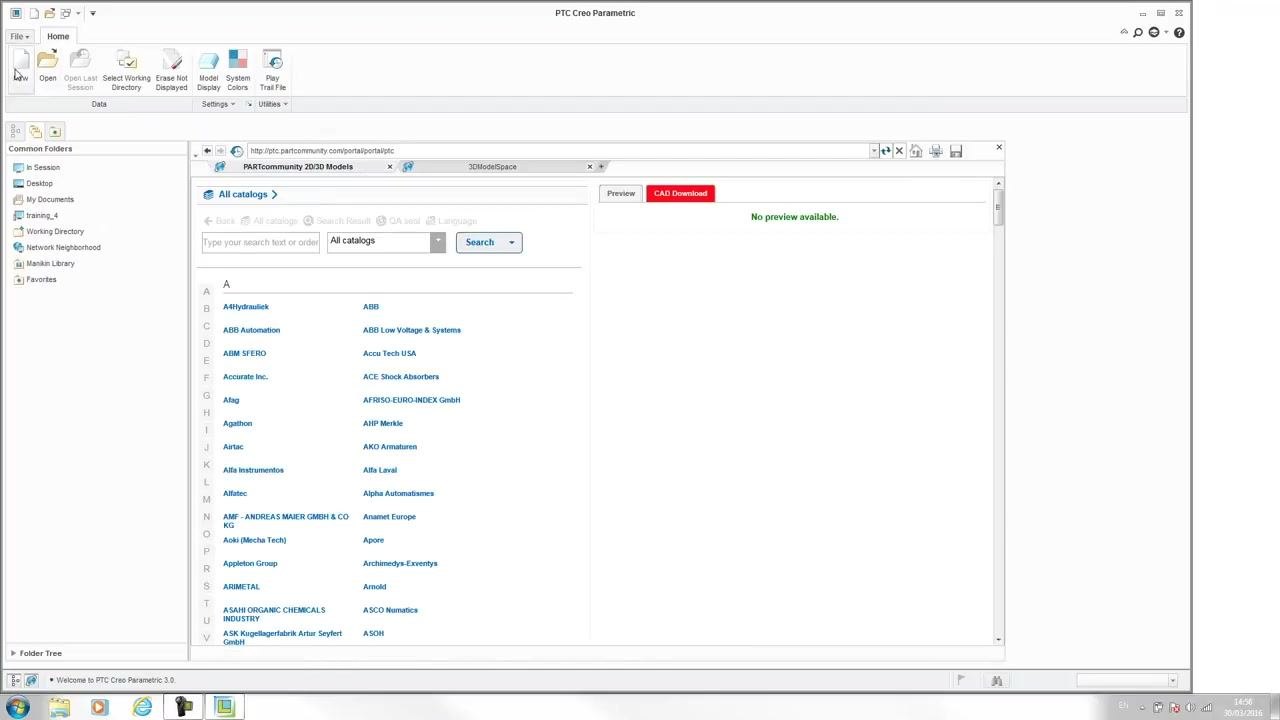Go to the browser home page
The image size is (1280, 720).
coord(916,151)
